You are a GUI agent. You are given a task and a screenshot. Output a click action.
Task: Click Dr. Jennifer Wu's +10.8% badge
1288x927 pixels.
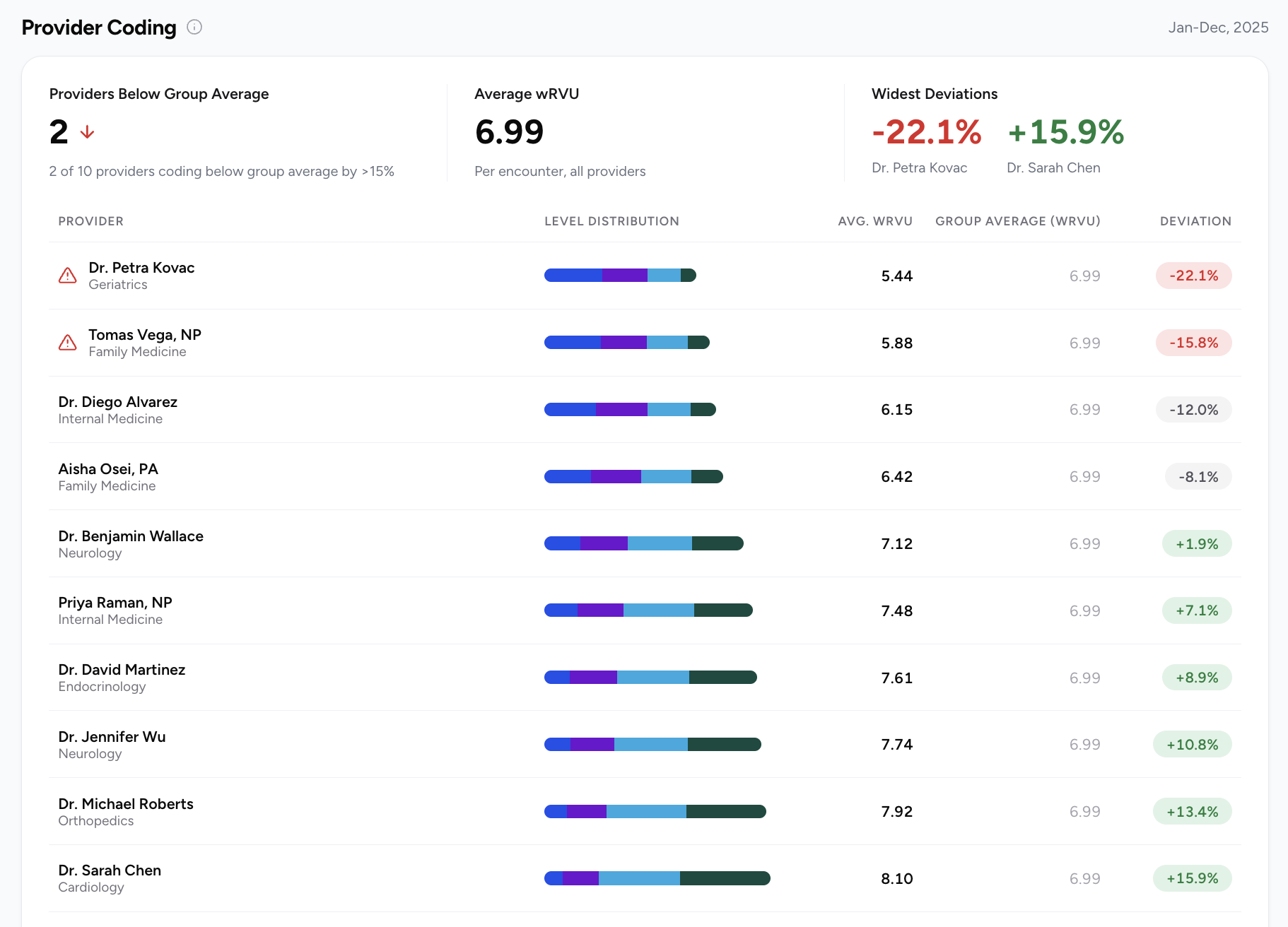tap(1192, 745)
